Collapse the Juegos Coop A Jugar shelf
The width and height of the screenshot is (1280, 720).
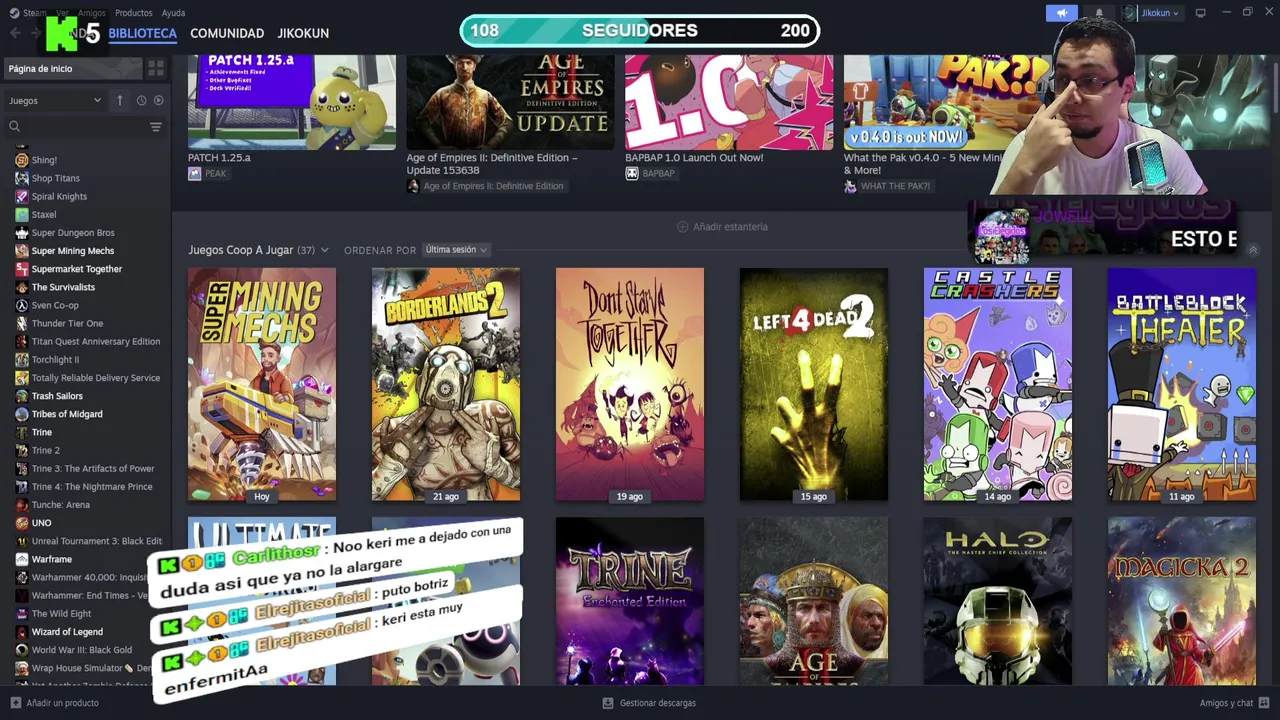[1252, 250]
